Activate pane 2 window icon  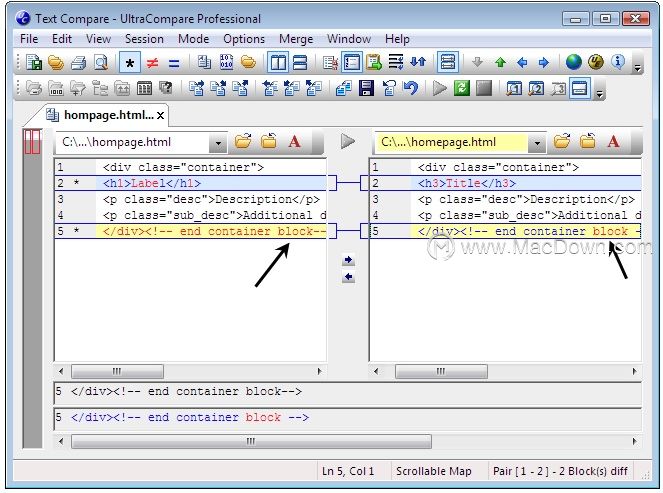[536, 89]
